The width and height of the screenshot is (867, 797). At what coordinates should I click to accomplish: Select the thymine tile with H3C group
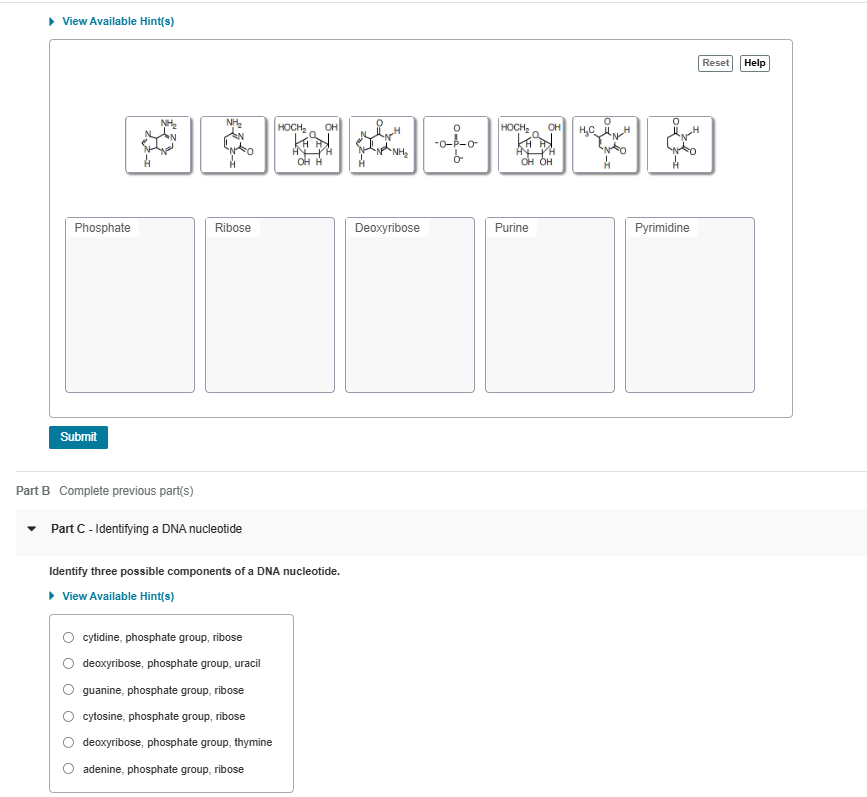coord(606,145)
